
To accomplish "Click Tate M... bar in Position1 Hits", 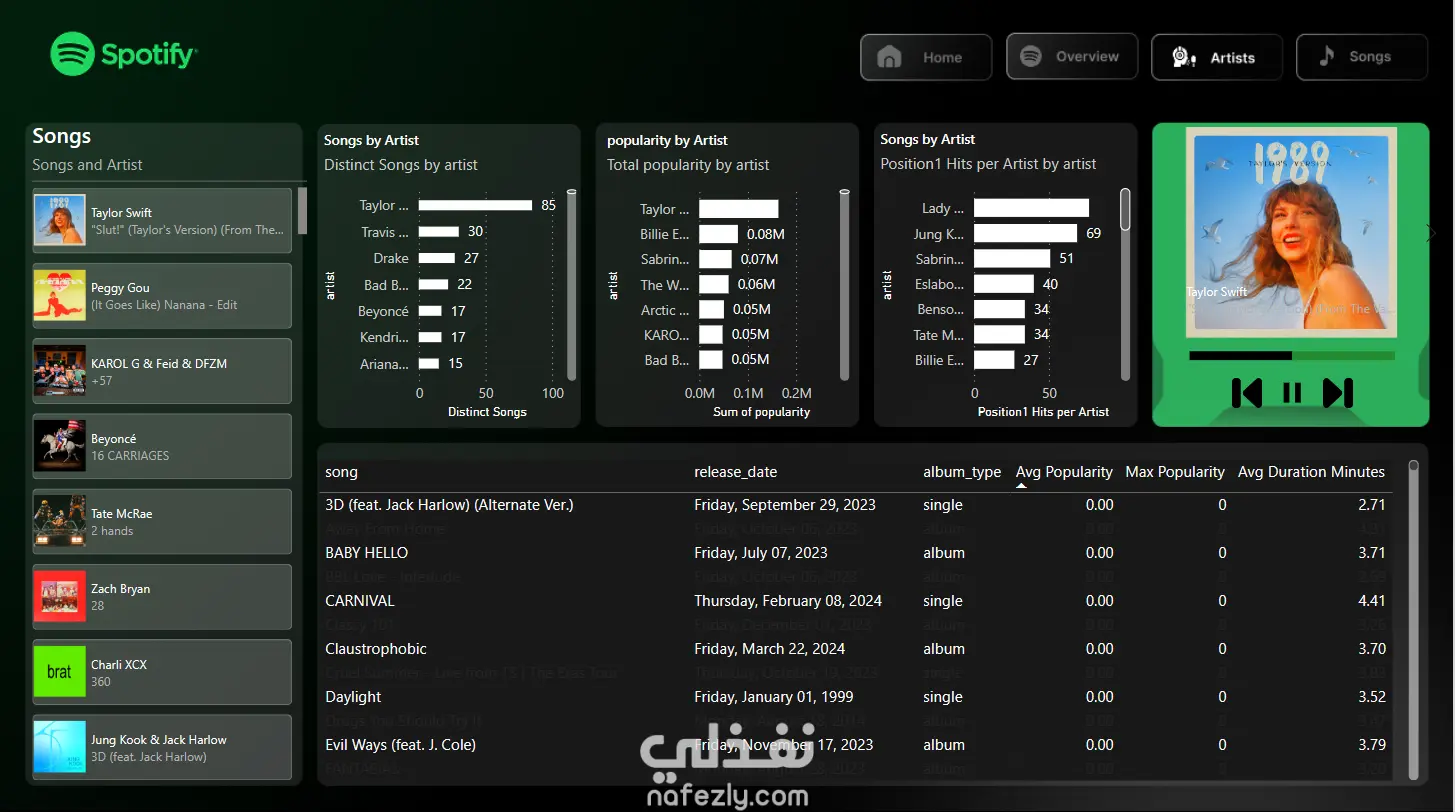I will [x=999, y=335].
